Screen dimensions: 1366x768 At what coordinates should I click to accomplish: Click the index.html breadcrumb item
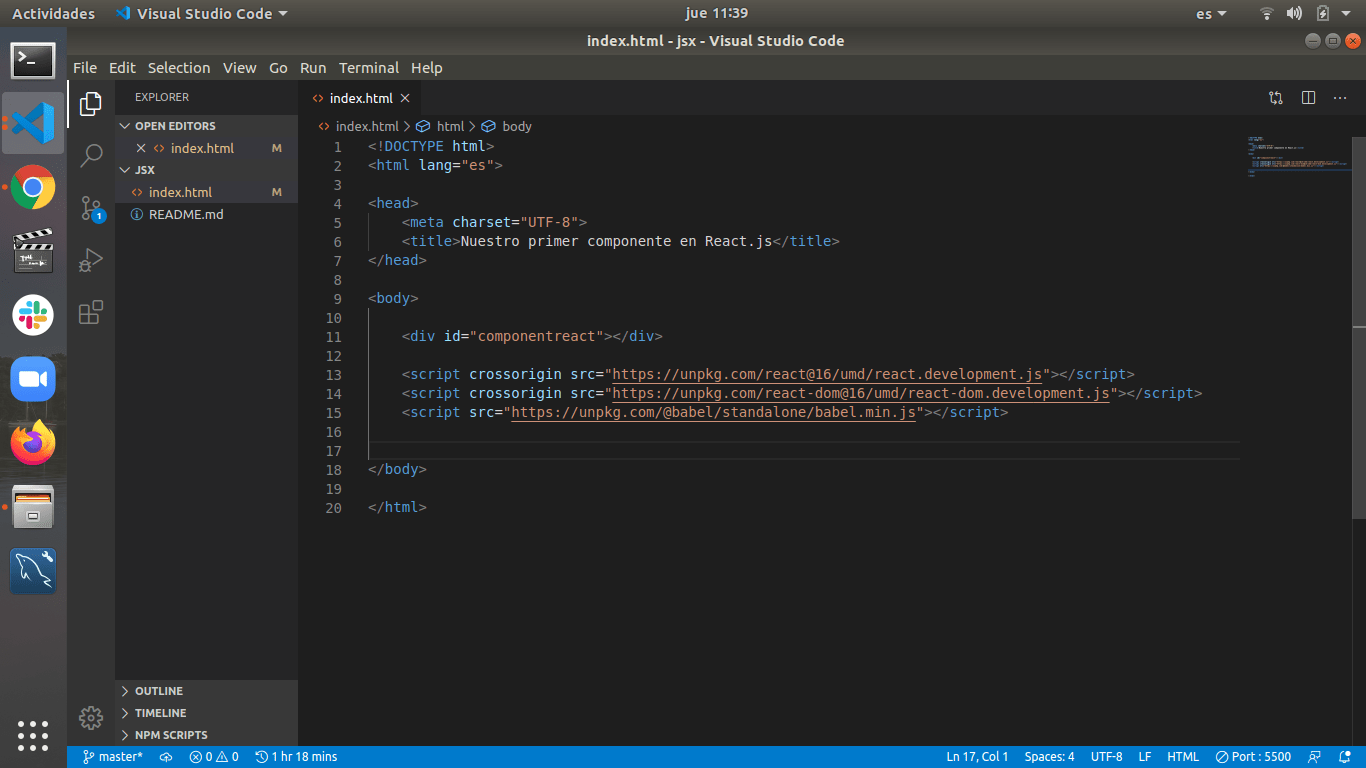tap(358, 126)
